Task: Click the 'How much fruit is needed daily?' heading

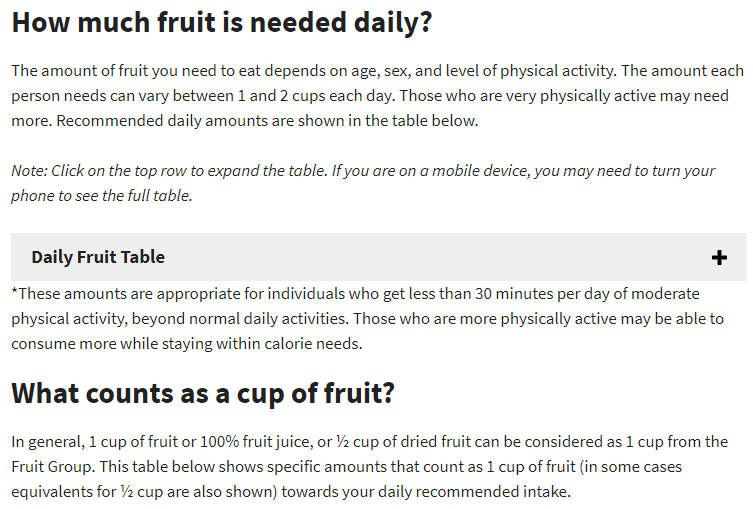Action: [x=222, y=23]
